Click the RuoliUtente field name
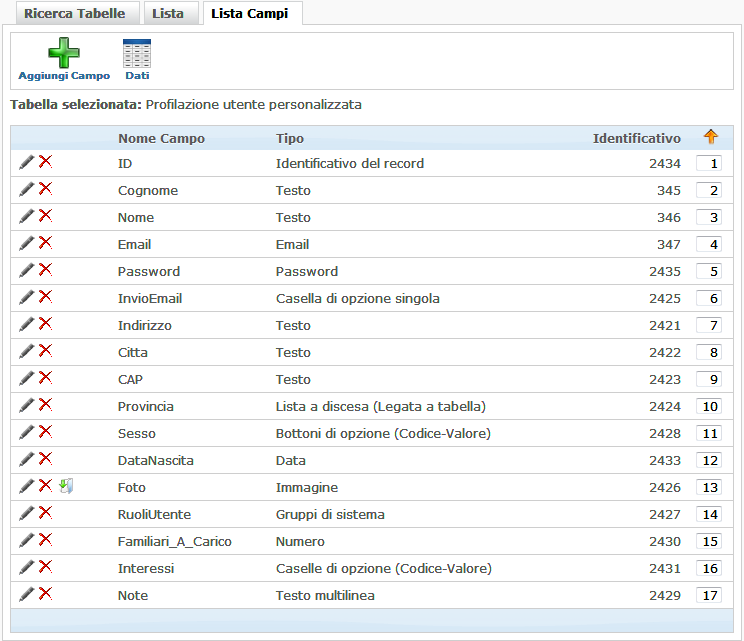 coord(154,515)
